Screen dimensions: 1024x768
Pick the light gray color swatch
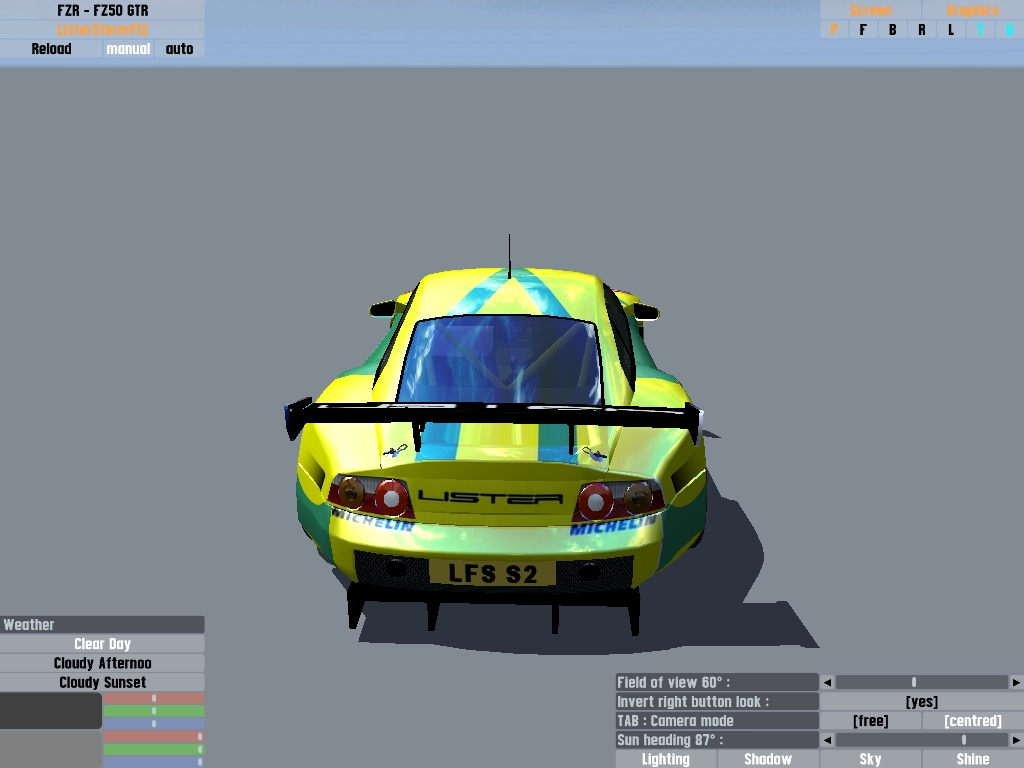51,749
